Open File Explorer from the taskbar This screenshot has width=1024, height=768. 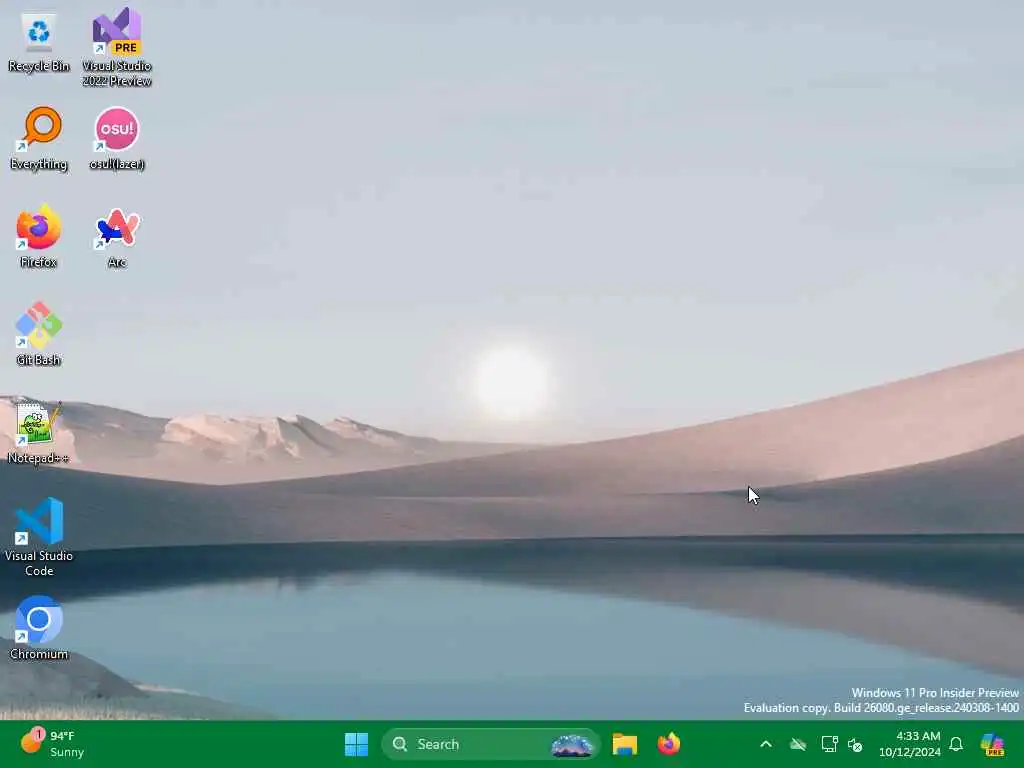[624, 744]
